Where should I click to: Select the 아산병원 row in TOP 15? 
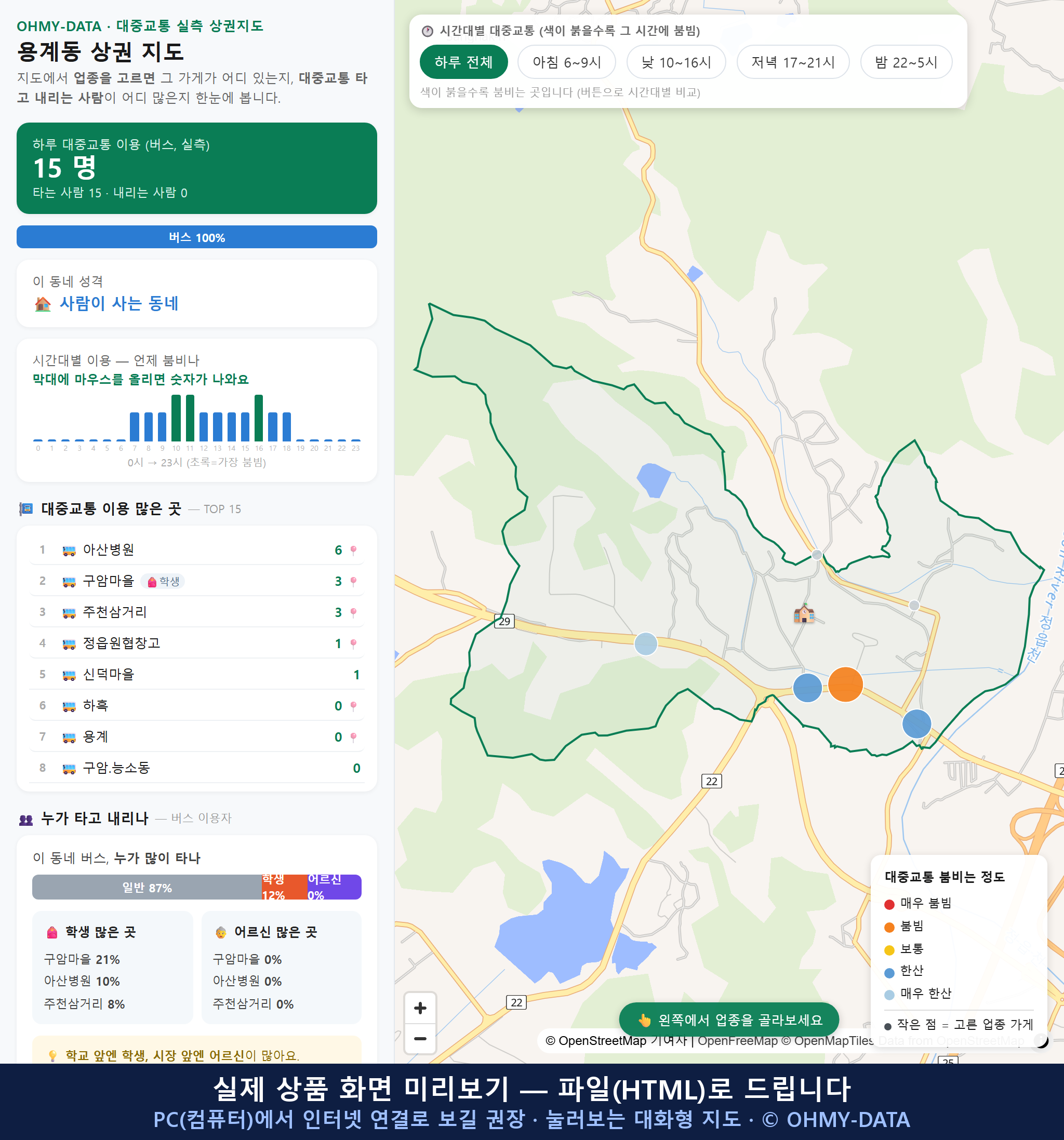(x=197, y=550)
